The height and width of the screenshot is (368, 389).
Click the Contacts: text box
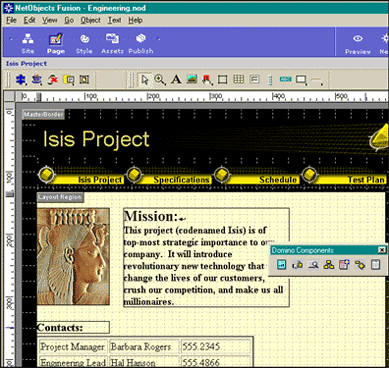tap(73, 327)
